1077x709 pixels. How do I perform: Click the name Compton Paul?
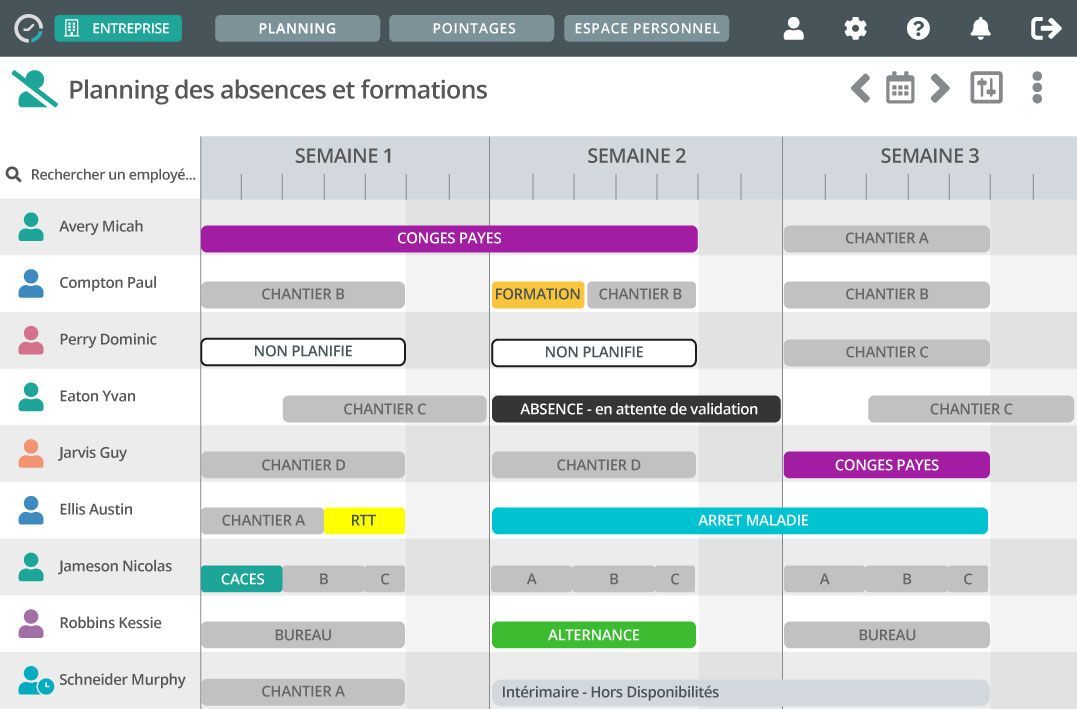click(108, 282)
